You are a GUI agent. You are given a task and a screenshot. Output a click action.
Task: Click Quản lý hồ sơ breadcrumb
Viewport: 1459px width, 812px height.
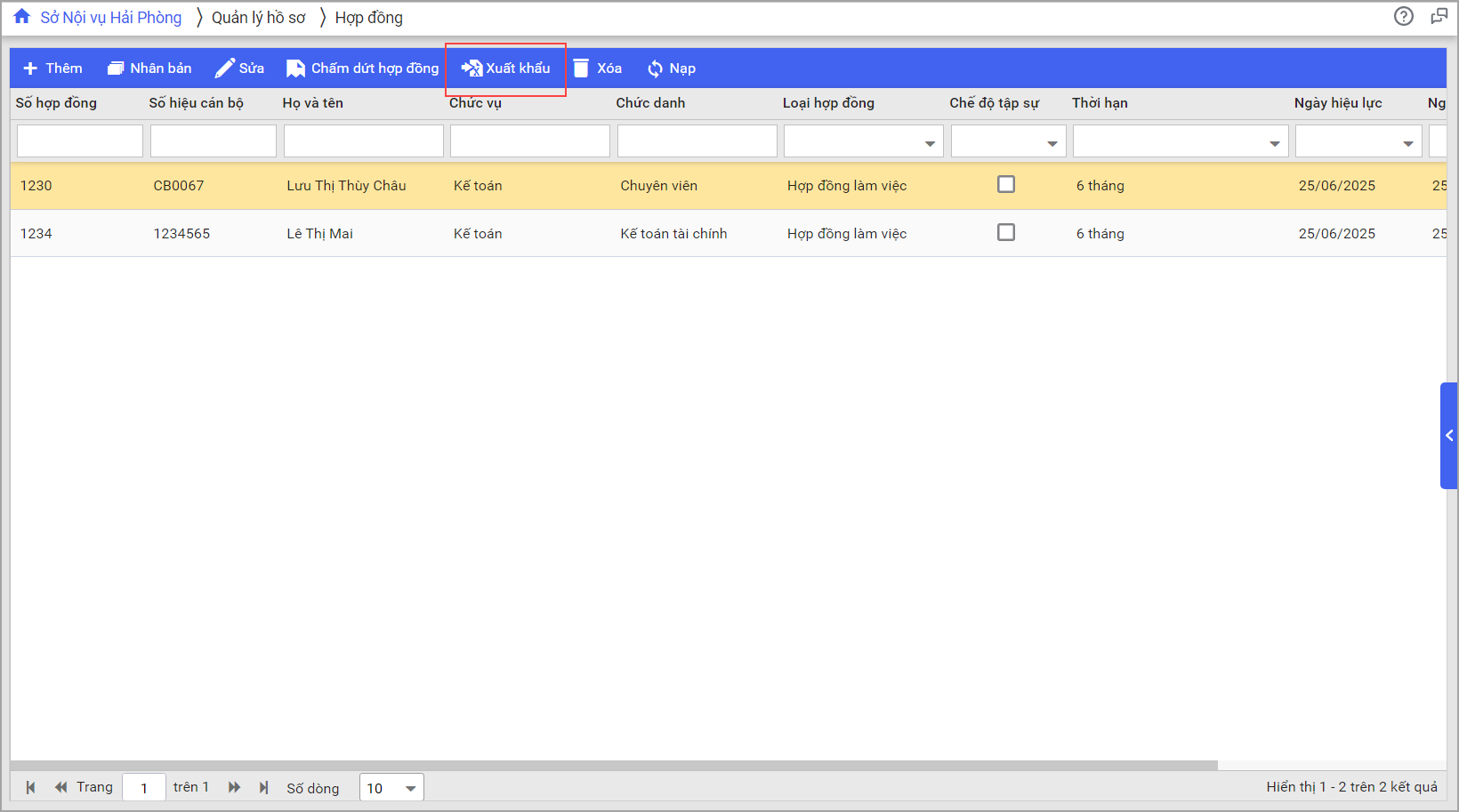coord(259,18)
